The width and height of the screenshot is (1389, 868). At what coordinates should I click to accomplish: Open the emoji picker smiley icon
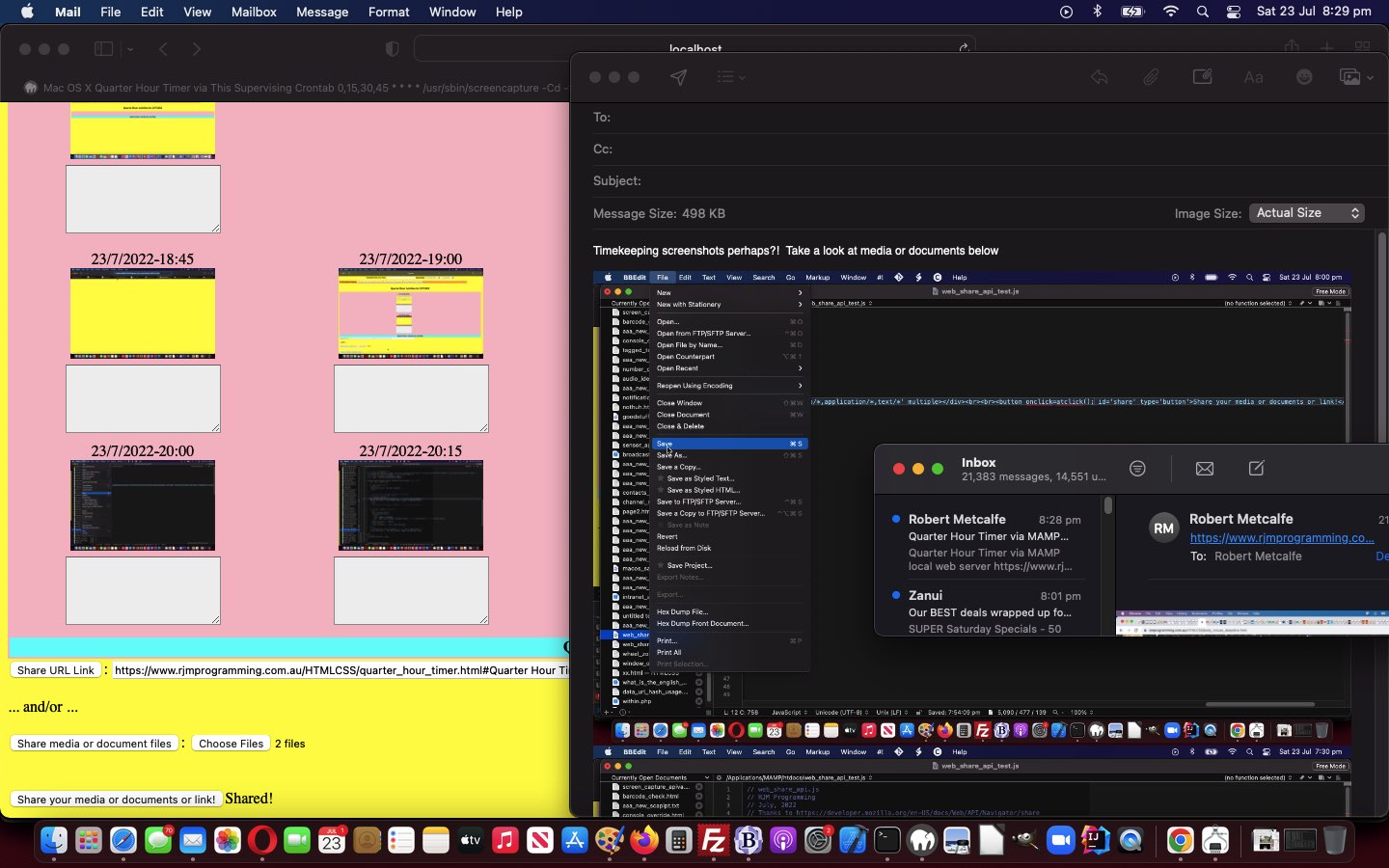[x=1304, y=77]
